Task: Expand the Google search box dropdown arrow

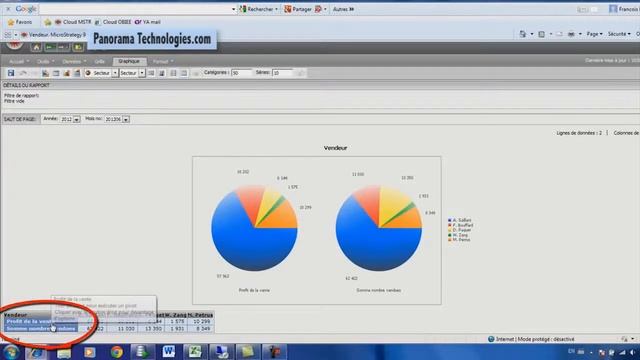Action: pyautogui.click(x=233, y=9)
